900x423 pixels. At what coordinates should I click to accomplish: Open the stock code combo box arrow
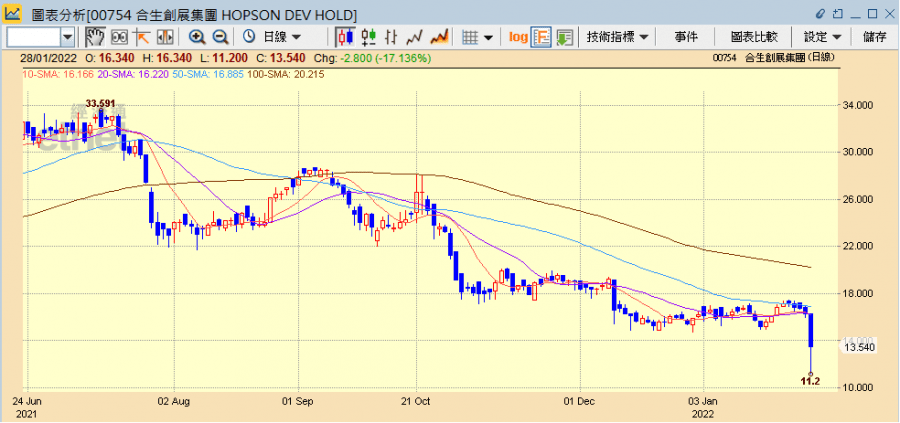click(x=68, y=37)
